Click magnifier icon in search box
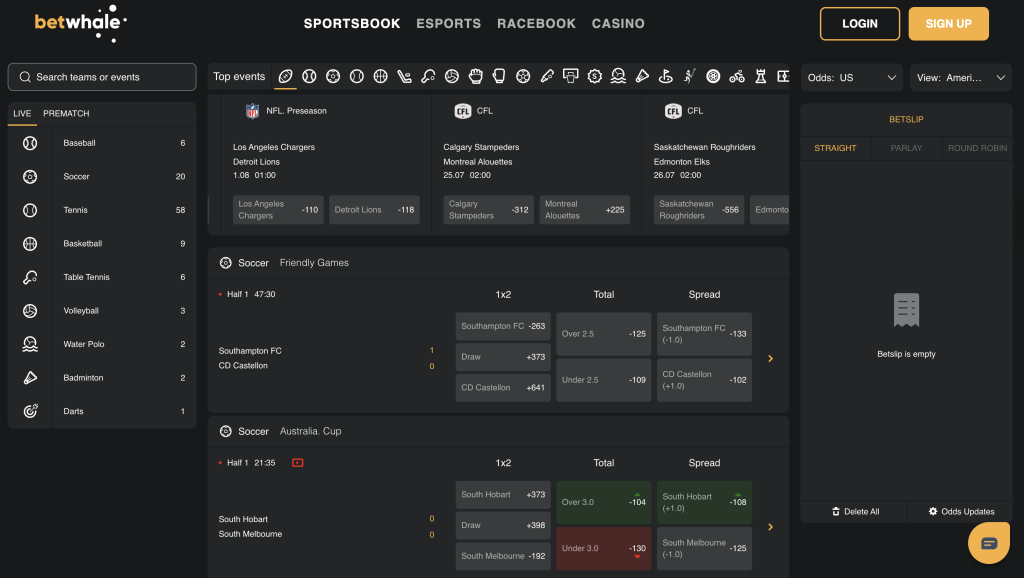Image resolution: width=1024 pixels, height=578 pixels. [25, 77]
